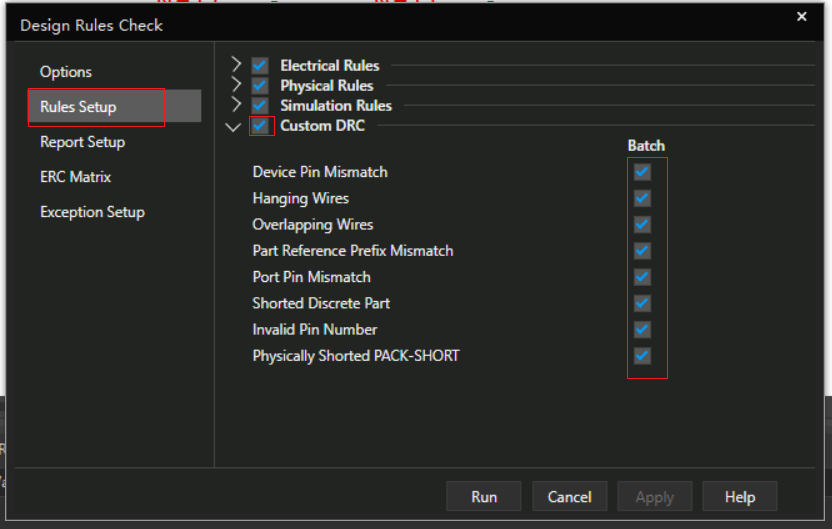
Task: Close the Design Rules Check dialog
Action: point(802,16)
